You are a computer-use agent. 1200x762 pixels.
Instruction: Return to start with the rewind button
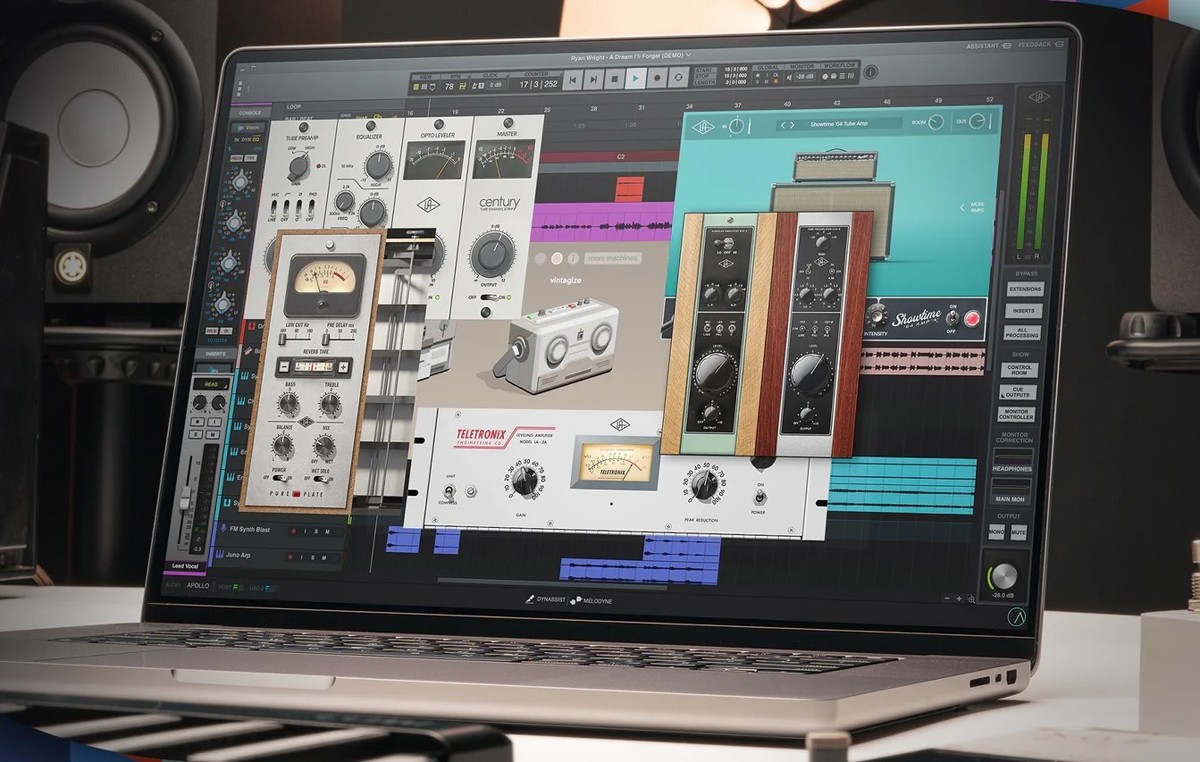[572, 79]
